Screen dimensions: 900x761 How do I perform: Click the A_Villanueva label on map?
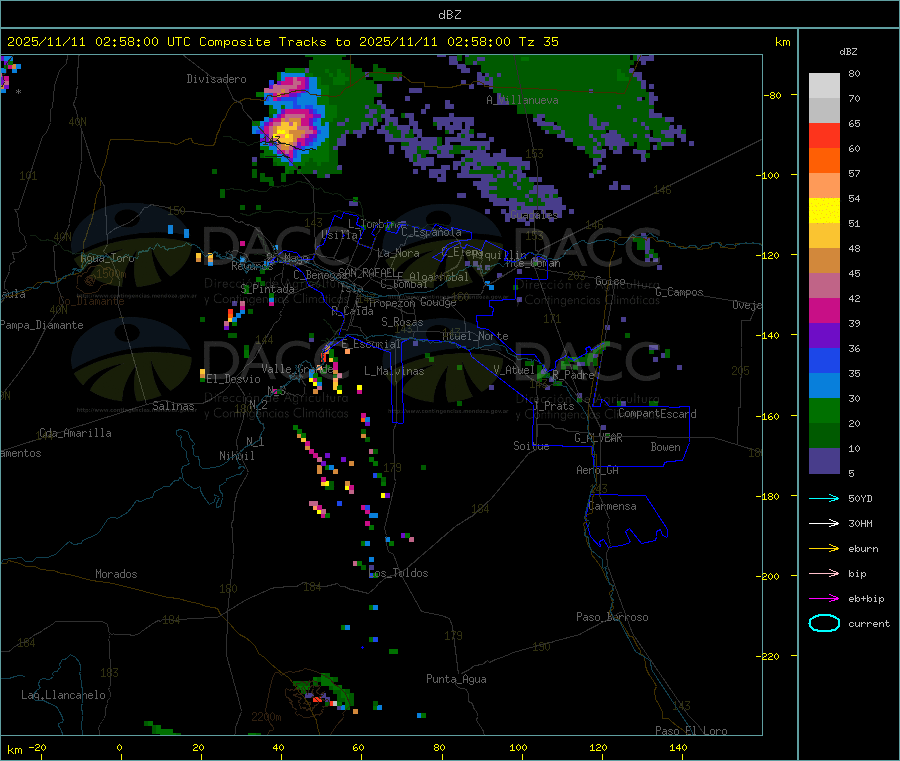point(522,100)
